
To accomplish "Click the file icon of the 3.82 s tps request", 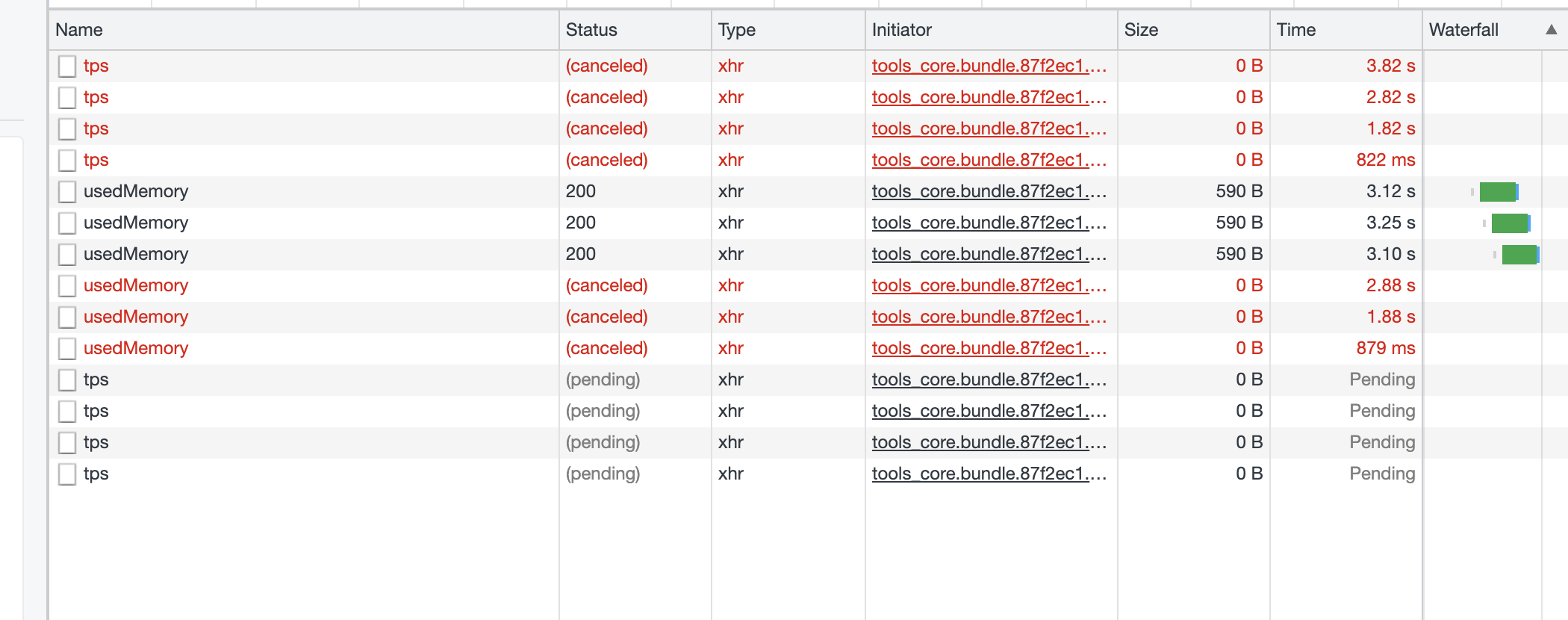I will click(67, 66).
